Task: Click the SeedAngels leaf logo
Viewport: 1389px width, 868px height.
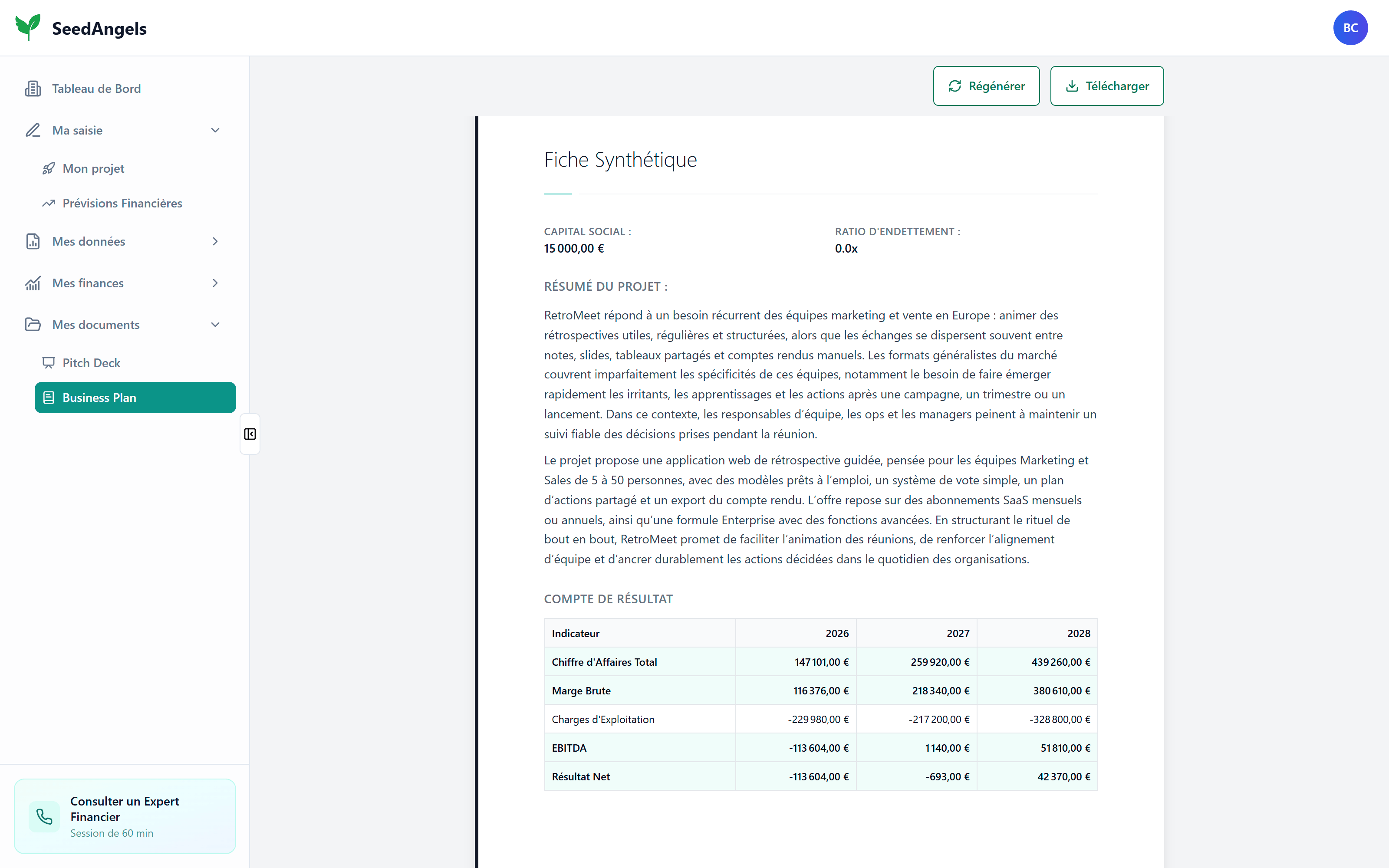Action: [27, 27]
